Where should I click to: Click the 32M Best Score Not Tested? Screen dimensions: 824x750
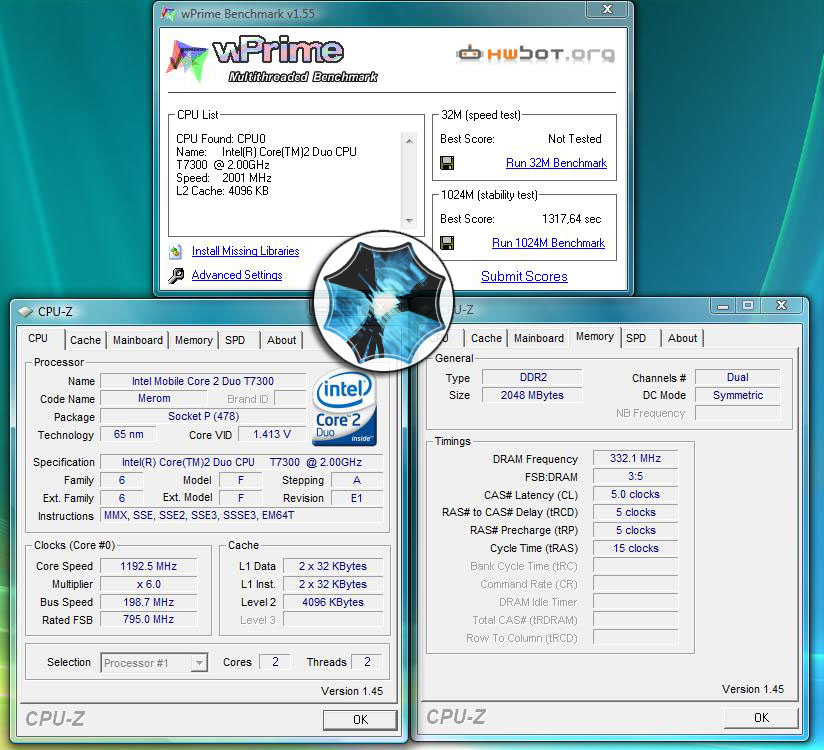[574, 139]
